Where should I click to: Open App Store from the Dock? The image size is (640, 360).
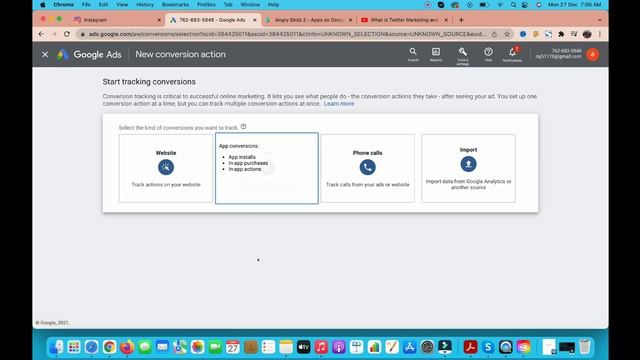click(x=409, y=347)
